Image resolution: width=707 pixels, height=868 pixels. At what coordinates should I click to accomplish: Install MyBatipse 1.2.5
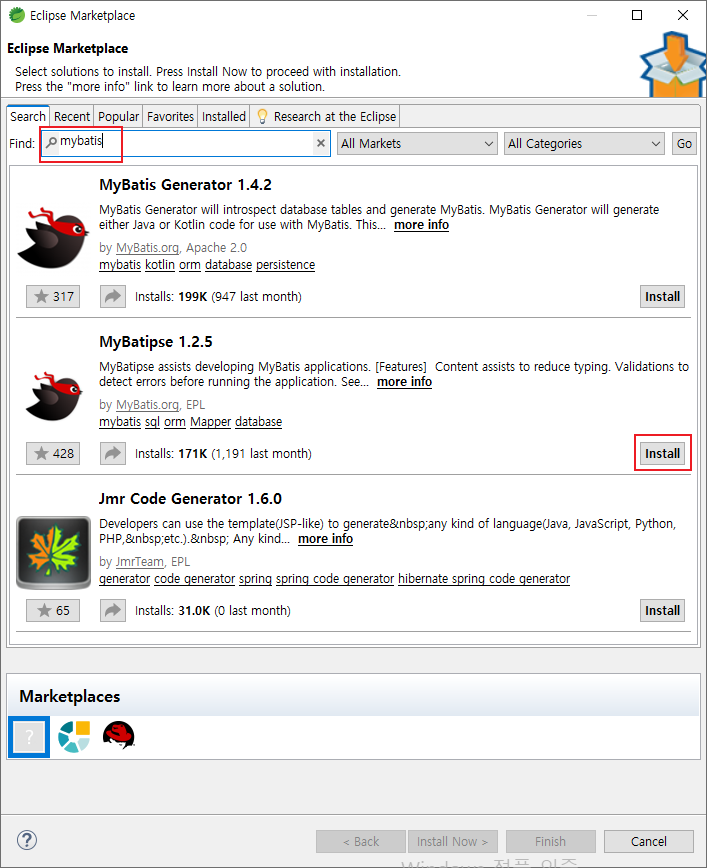coord(662,454)
